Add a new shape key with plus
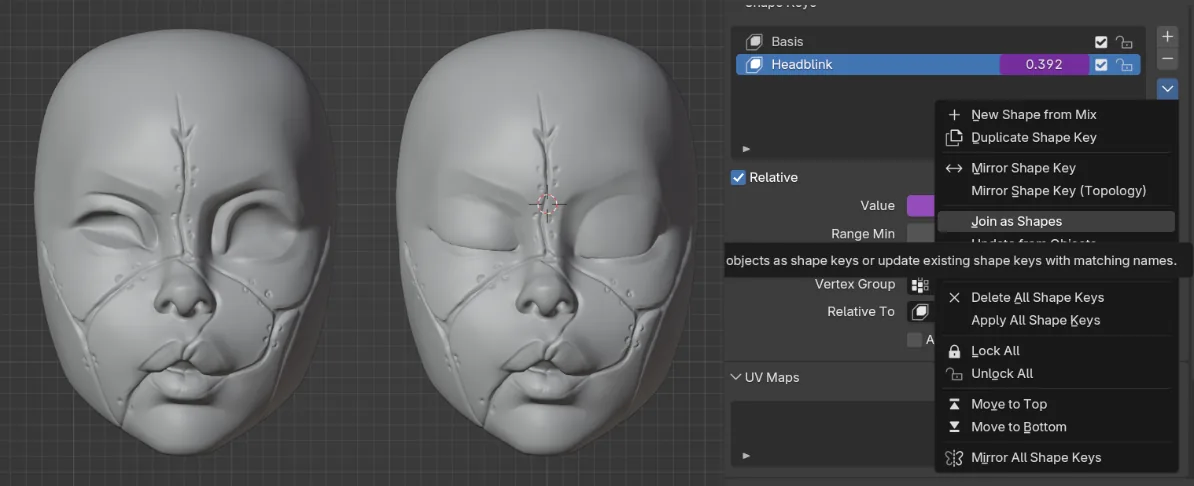Screen dimensions: 1194x486 [x=1167, y=37]
